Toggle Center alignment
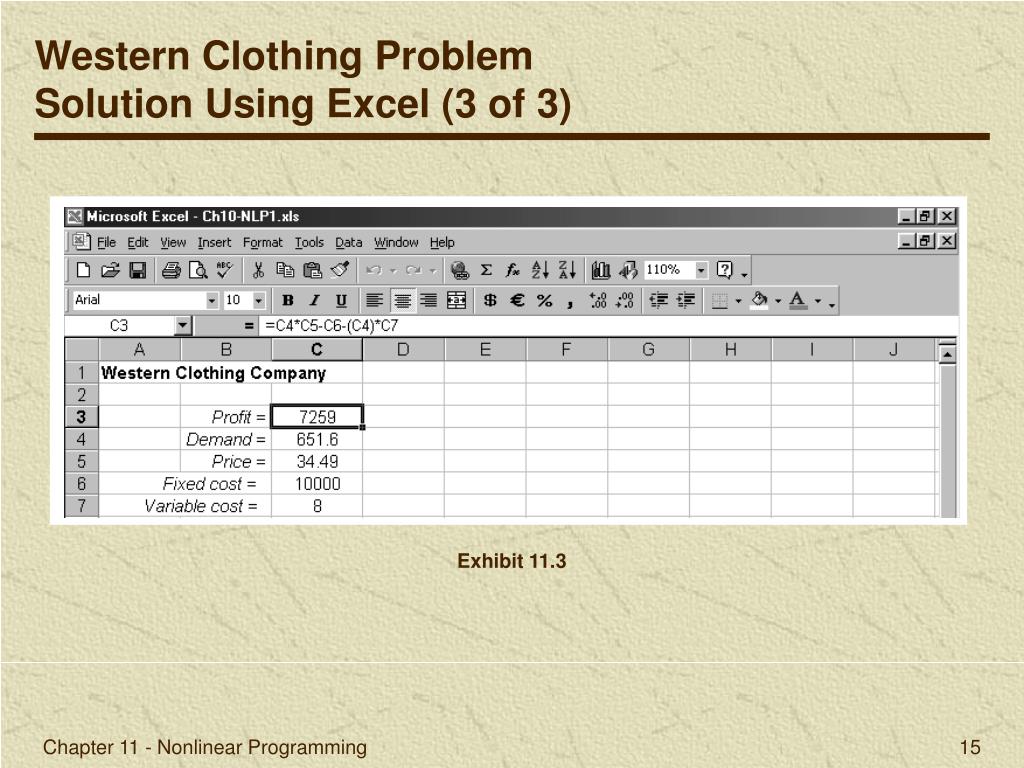 (402, 300)
